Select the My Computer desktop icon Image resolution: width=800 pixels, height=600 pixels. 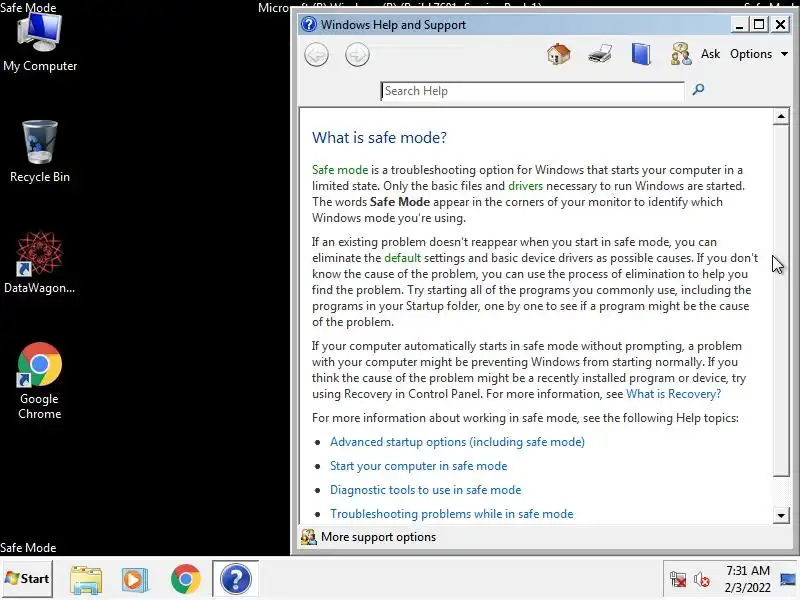(x=40, y=42)
